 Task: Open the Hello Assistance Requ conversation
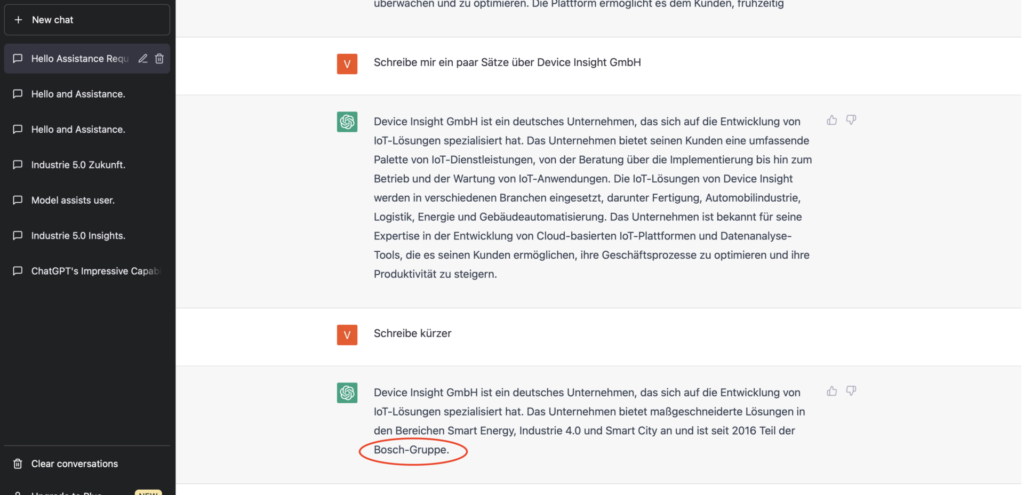87,59
